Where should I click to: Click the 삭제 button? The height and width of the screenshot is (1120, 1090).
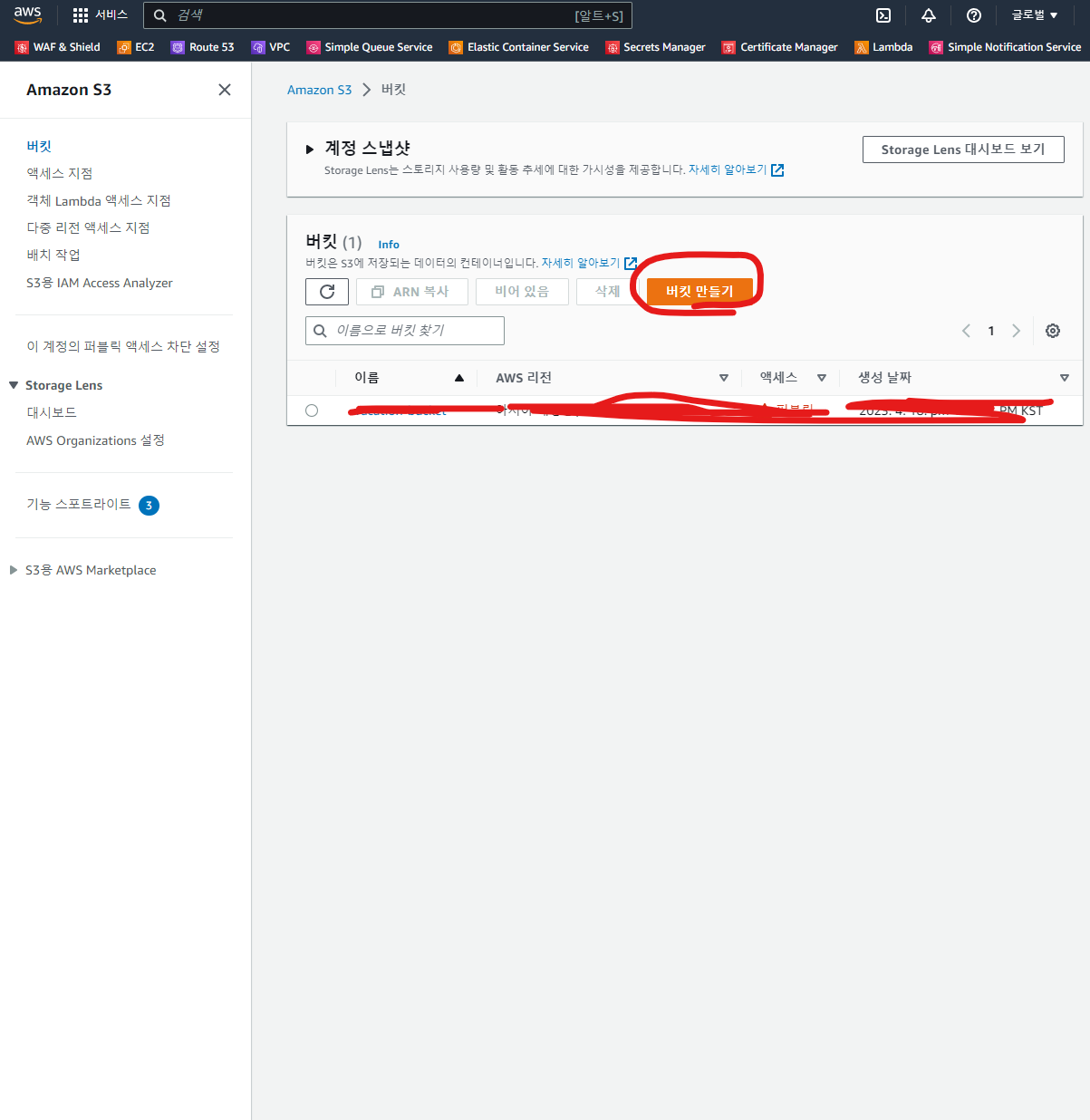607,292
